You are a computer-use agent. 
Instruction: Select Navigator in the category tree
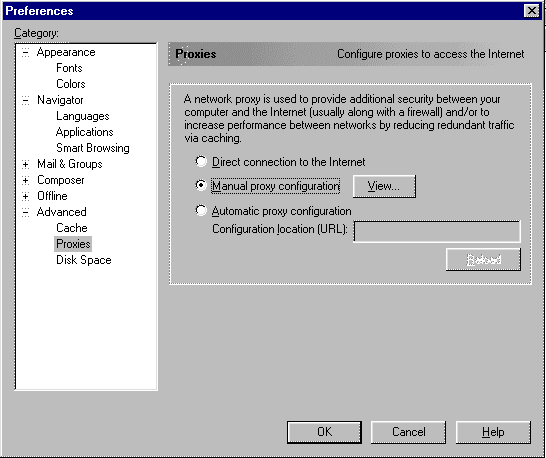click(60, 100)
